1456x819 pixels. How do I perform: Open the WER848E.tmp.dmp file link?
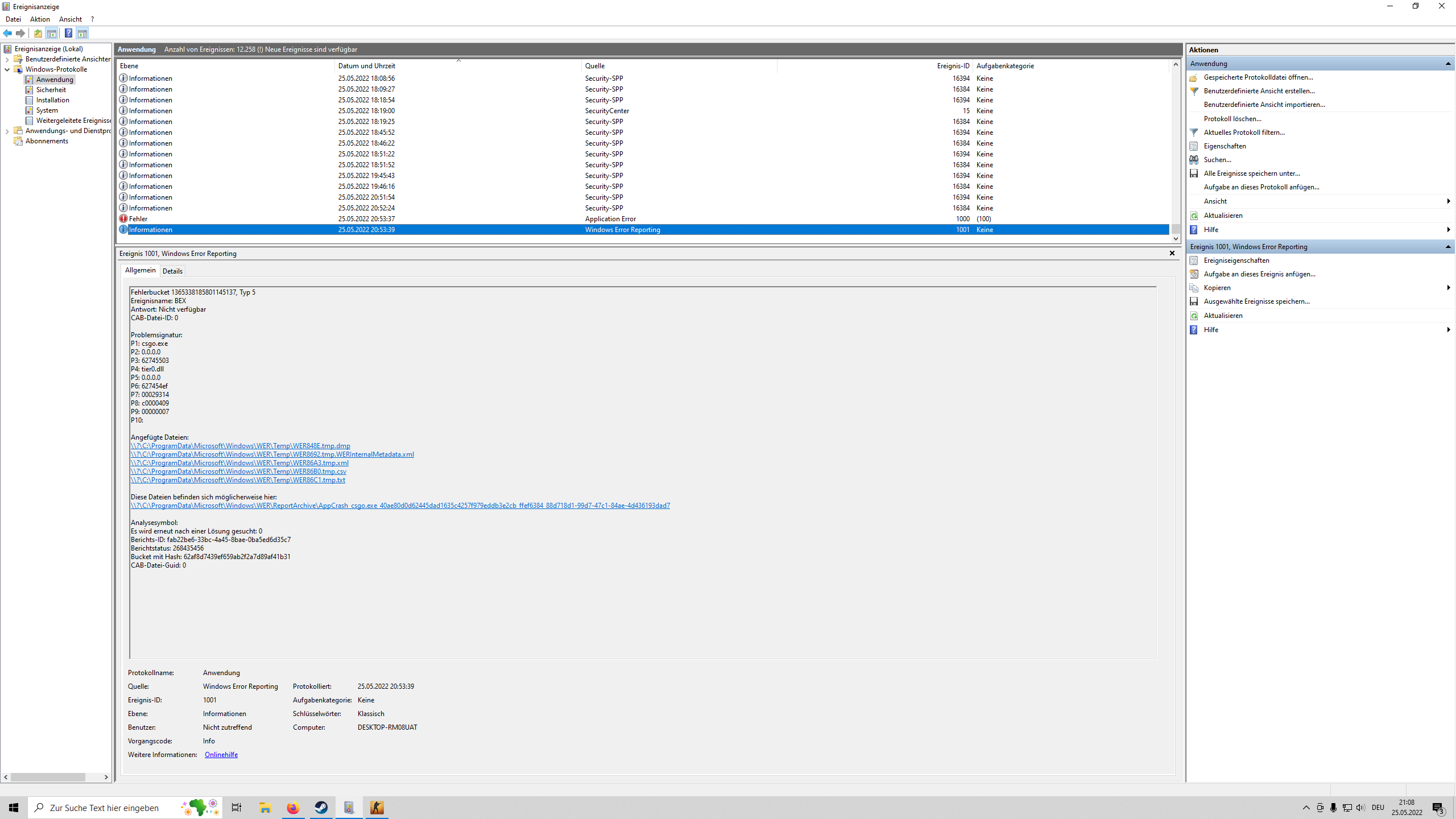point(241,446)
